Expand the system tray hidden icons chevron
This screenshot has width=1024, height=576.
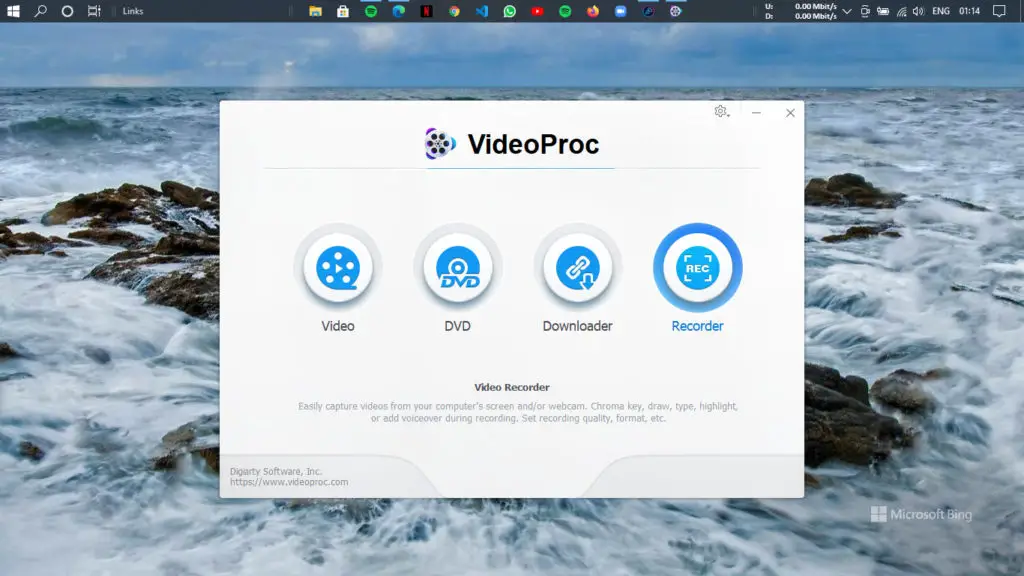click(x=847, y=11)
